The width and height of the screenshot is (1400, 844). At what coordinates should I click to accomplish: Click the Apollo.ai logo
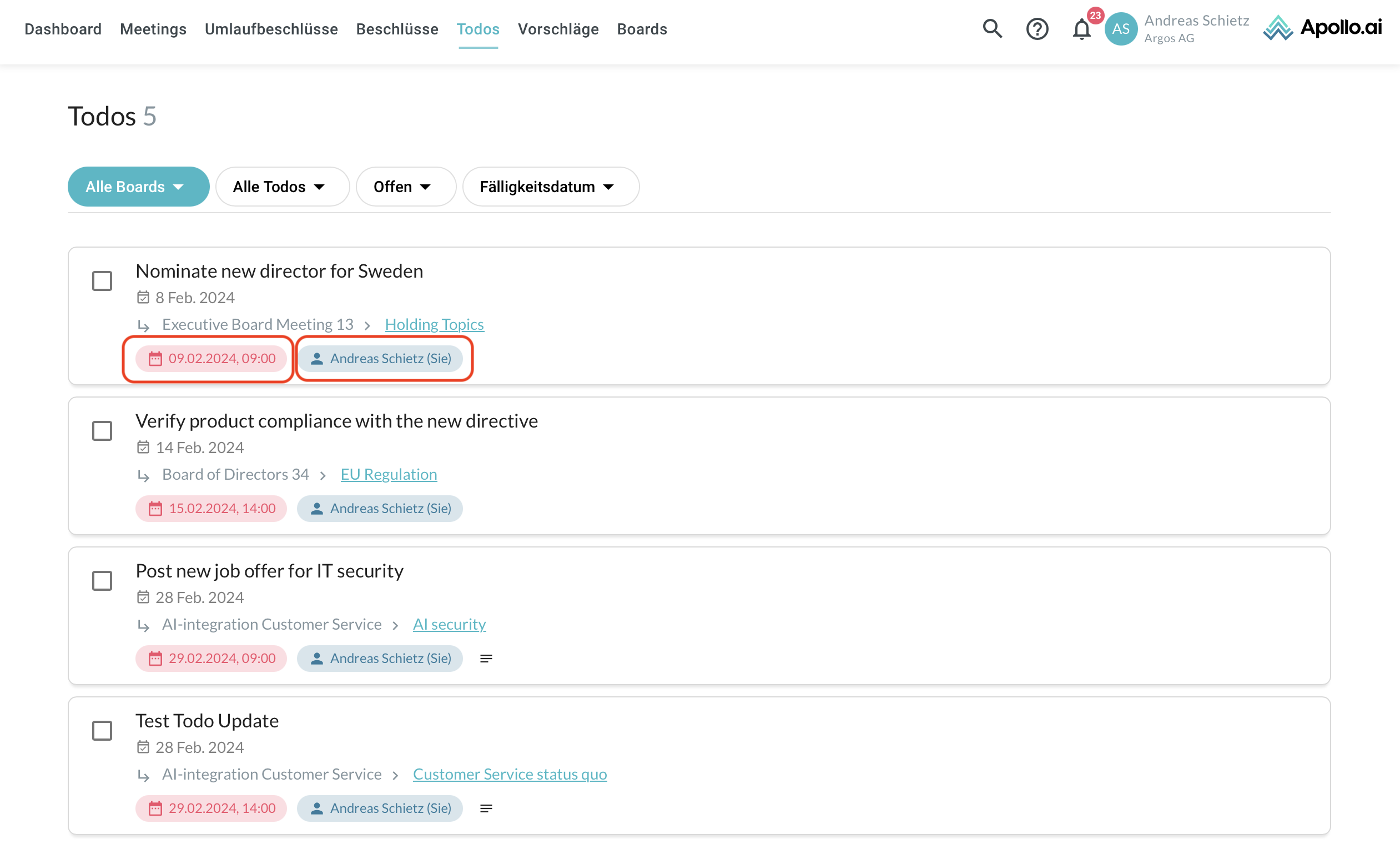click(1322, 27)
